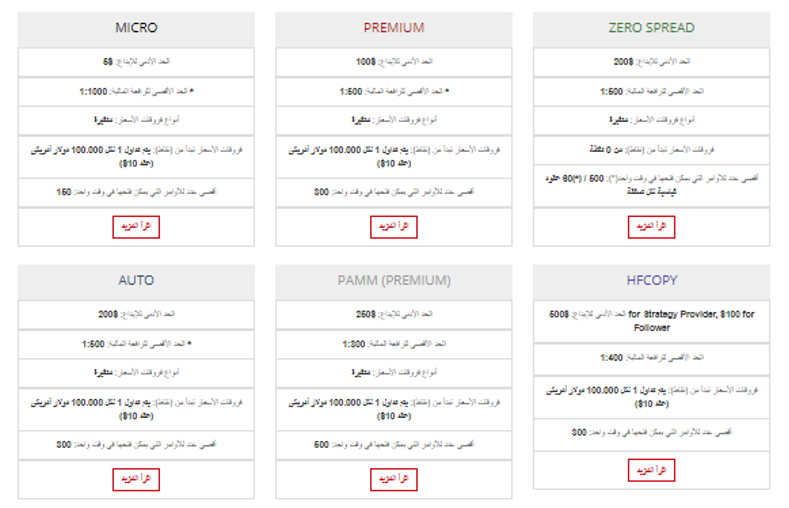Screen dimensions: 789x508
Task: Open the ZERO SPREAD account heading
Action: click(x=651, y=28)
